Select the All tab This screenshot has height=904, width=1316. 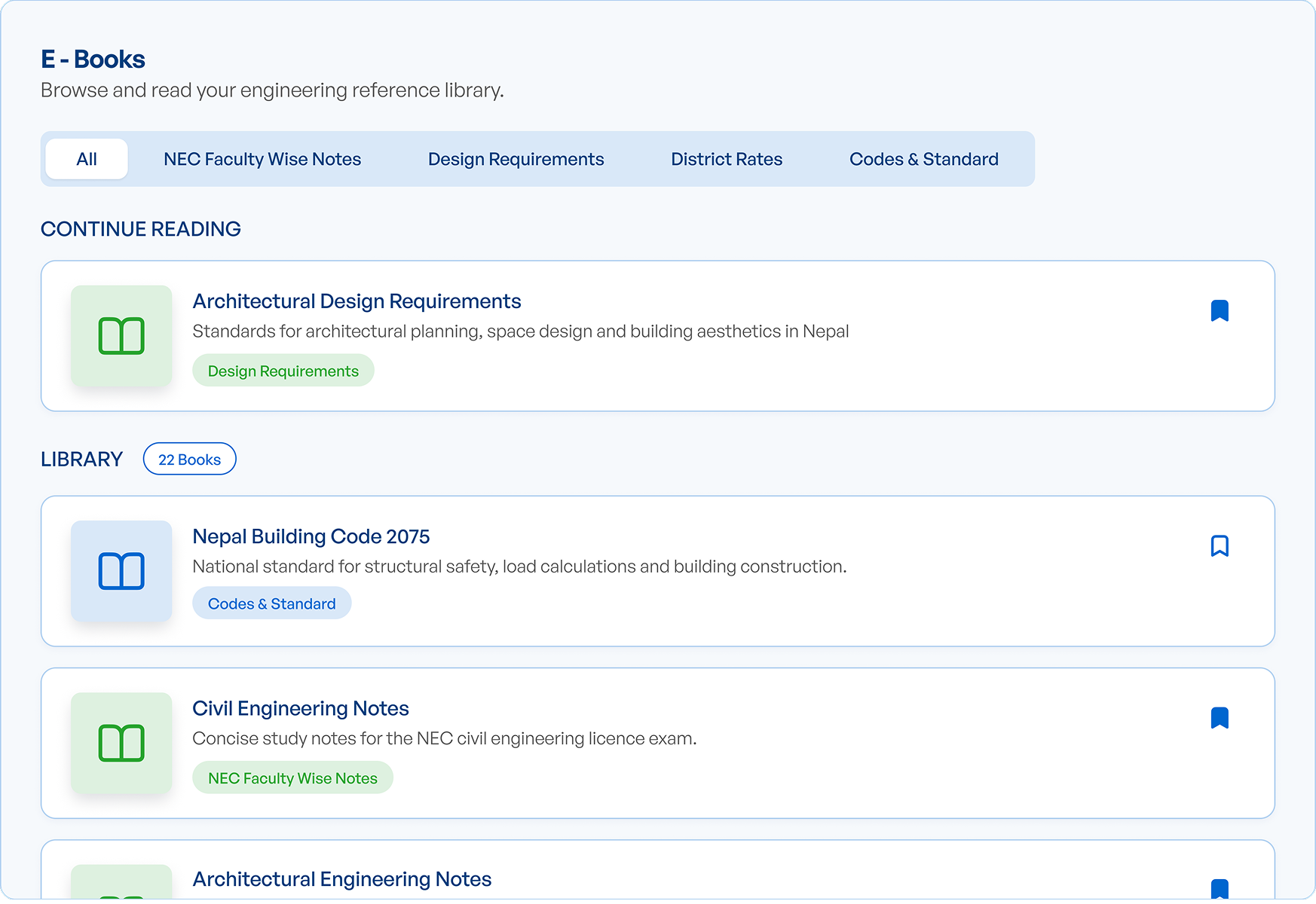coord(87,159)
